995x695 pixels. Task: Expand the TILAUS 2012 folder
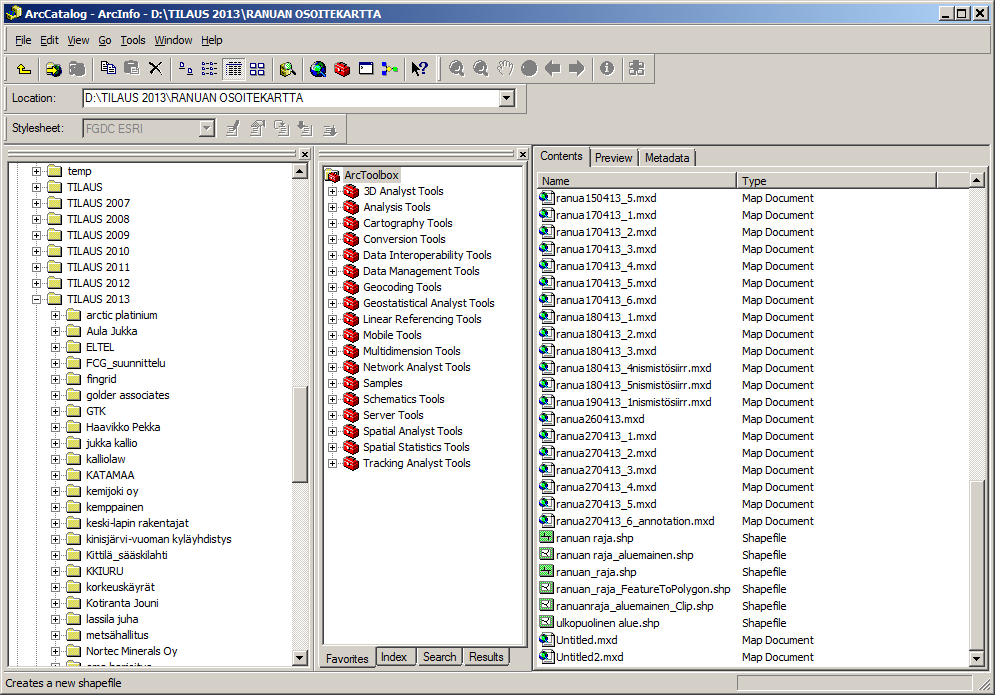36,283
